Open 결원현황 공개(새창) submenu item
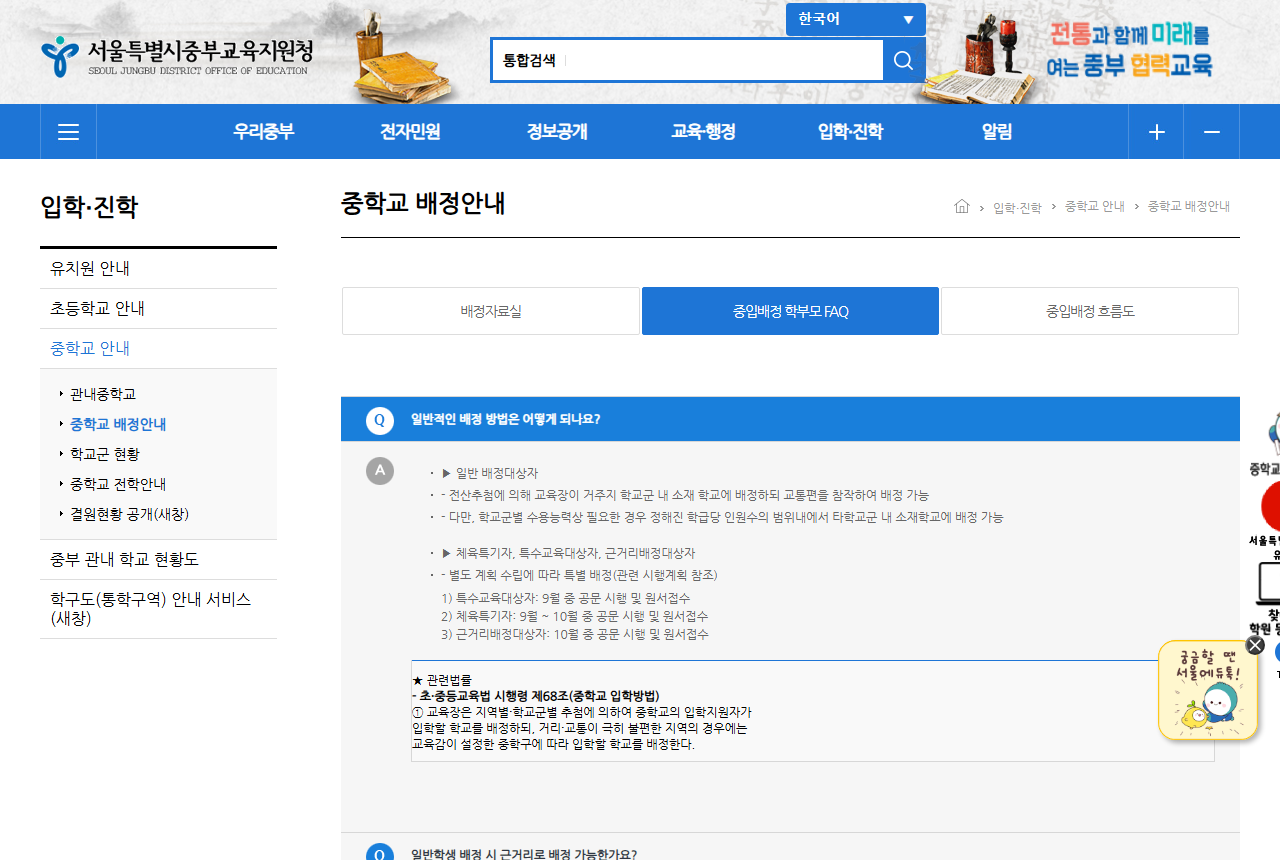 (x=129, y=514)
